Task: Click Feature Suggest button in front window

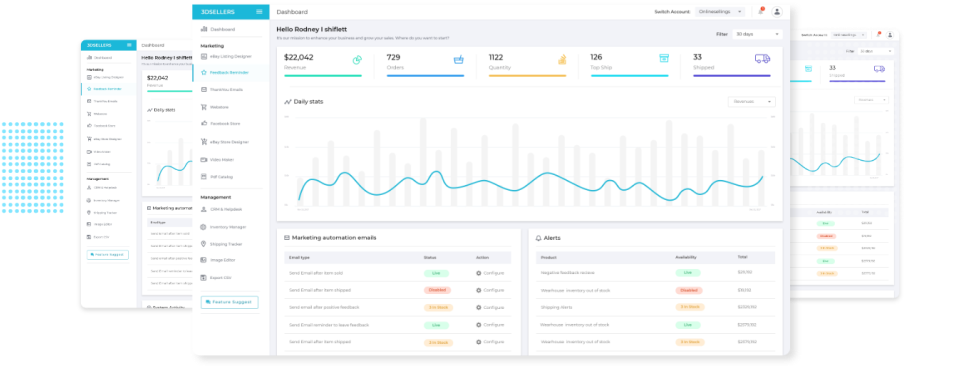Action: pos(229,302)
